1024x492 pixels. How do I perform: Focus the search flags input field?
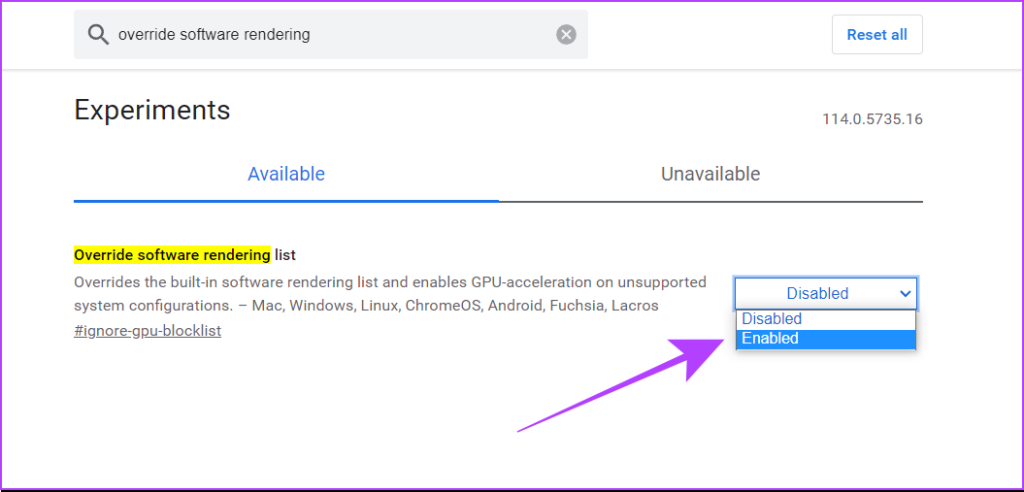point(333,35)
